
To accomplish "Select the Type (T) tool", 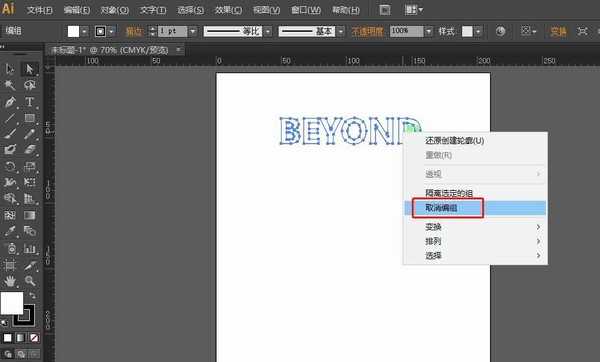I will (29, 102).
